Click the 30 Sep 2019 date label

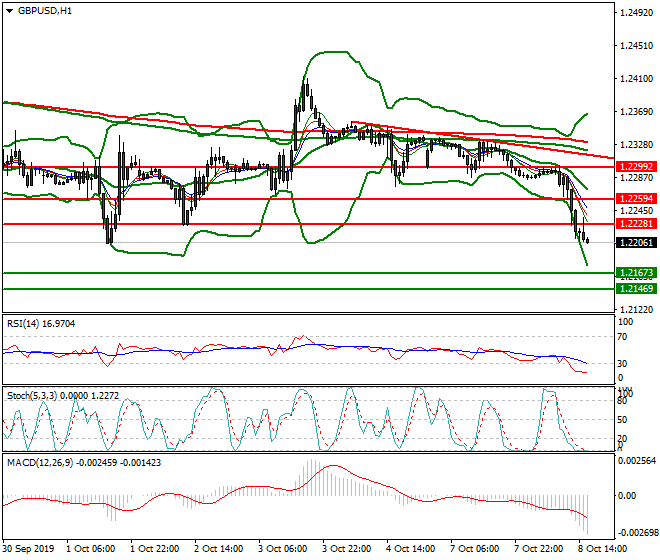(x=30, y=549)
